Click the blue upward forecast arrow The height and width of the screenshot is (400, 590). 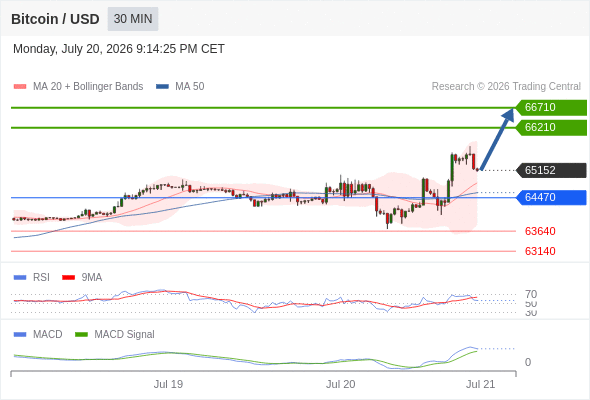497,139
